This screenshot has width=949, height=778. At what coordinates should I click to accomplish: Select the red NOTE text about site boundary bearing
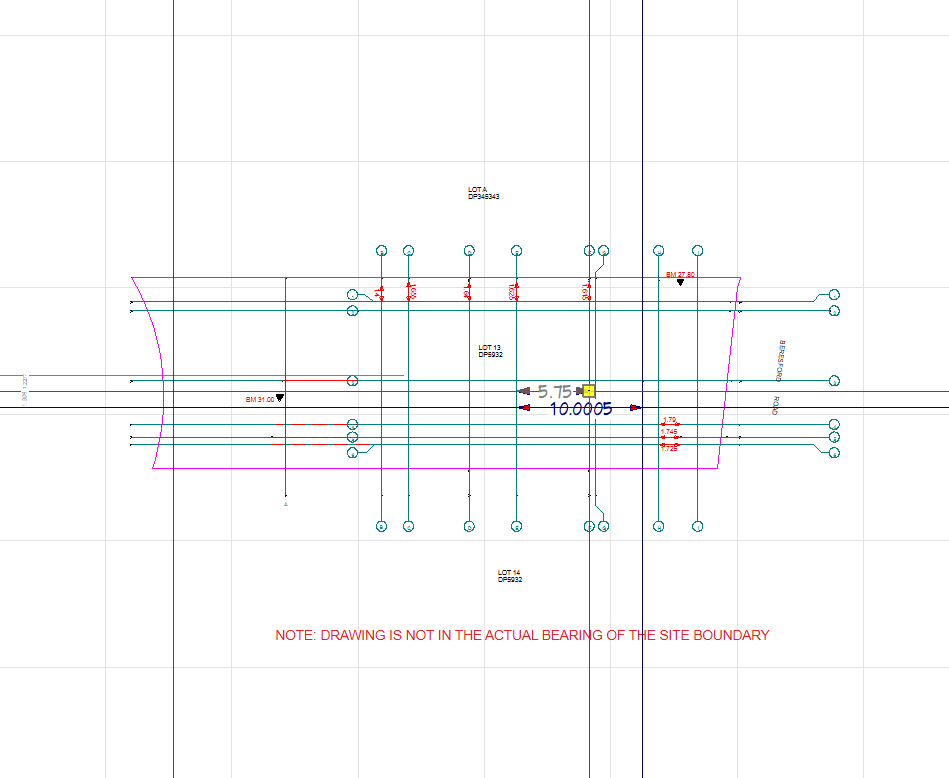pyautogui.click(x=522, y=635)
